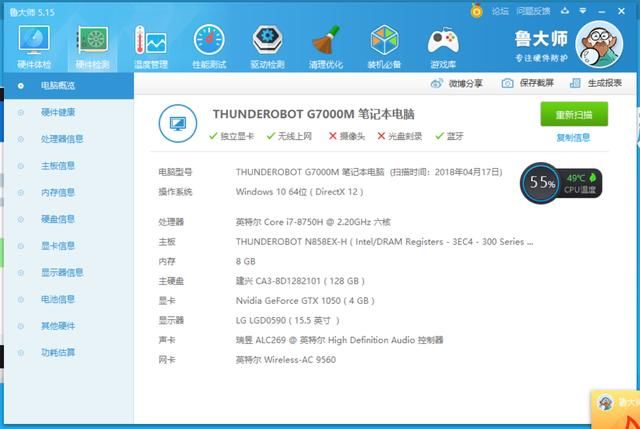This screenshot has height=429, width=640.
Task: Click the ALC269 sound card value
Action: (x=339, y=340)
